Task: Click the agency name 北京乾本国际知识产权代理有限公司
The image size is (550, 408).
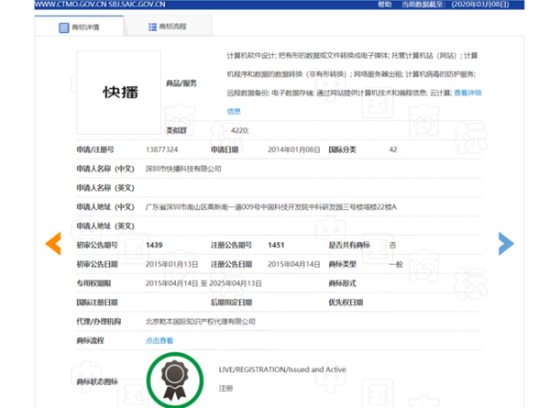Action: pos(201,321)
